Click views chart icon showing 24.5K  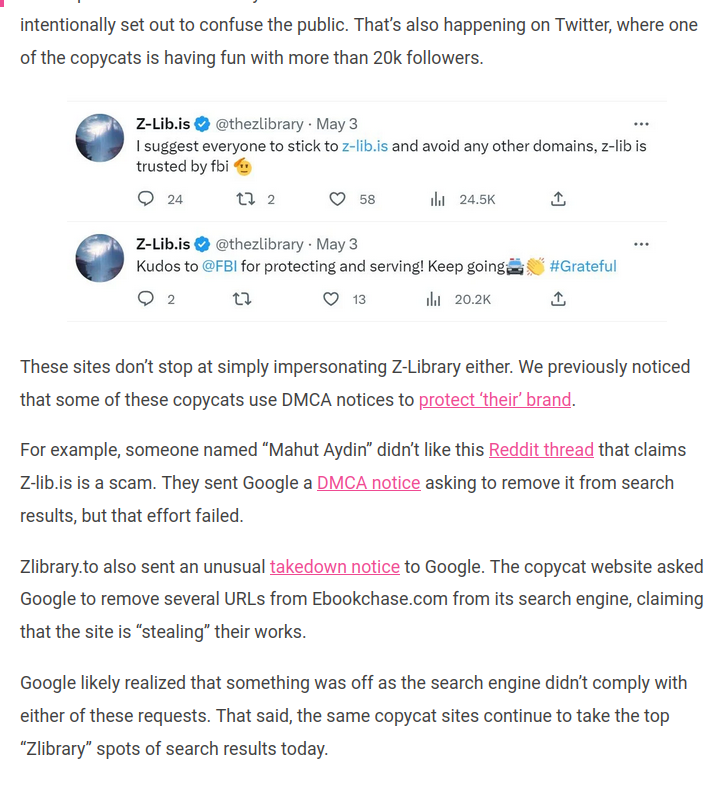437,199
